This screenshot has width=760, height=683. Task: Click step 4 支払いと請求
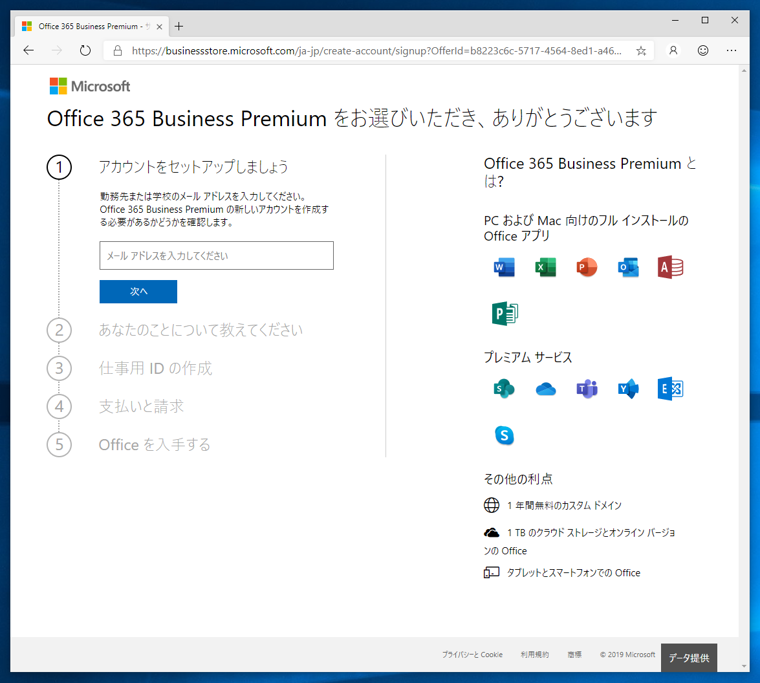142,406
